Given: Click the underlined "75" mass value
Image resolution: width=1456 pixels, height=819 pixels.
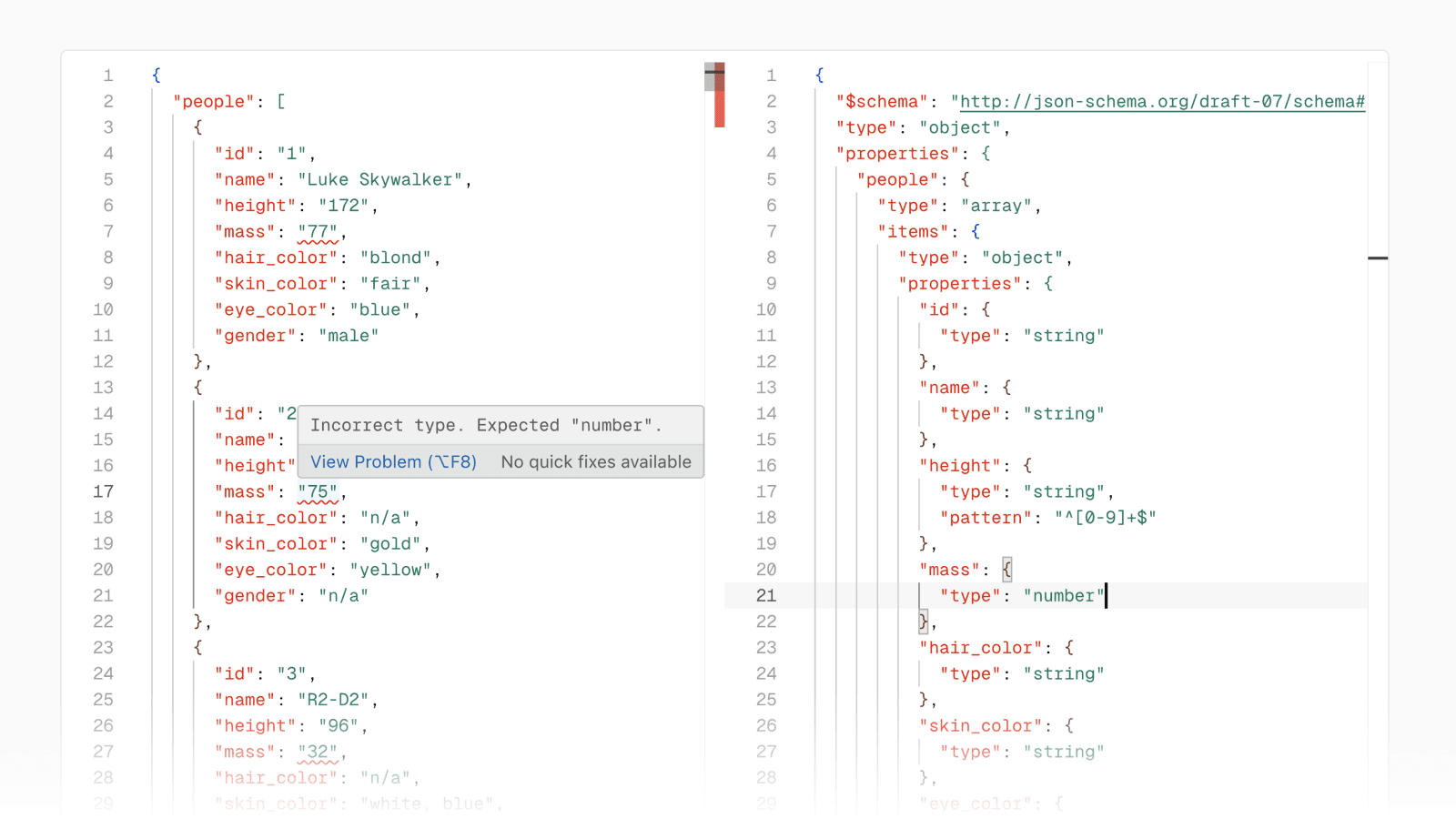Looking at the screenshot, I should tap(318, 492).
